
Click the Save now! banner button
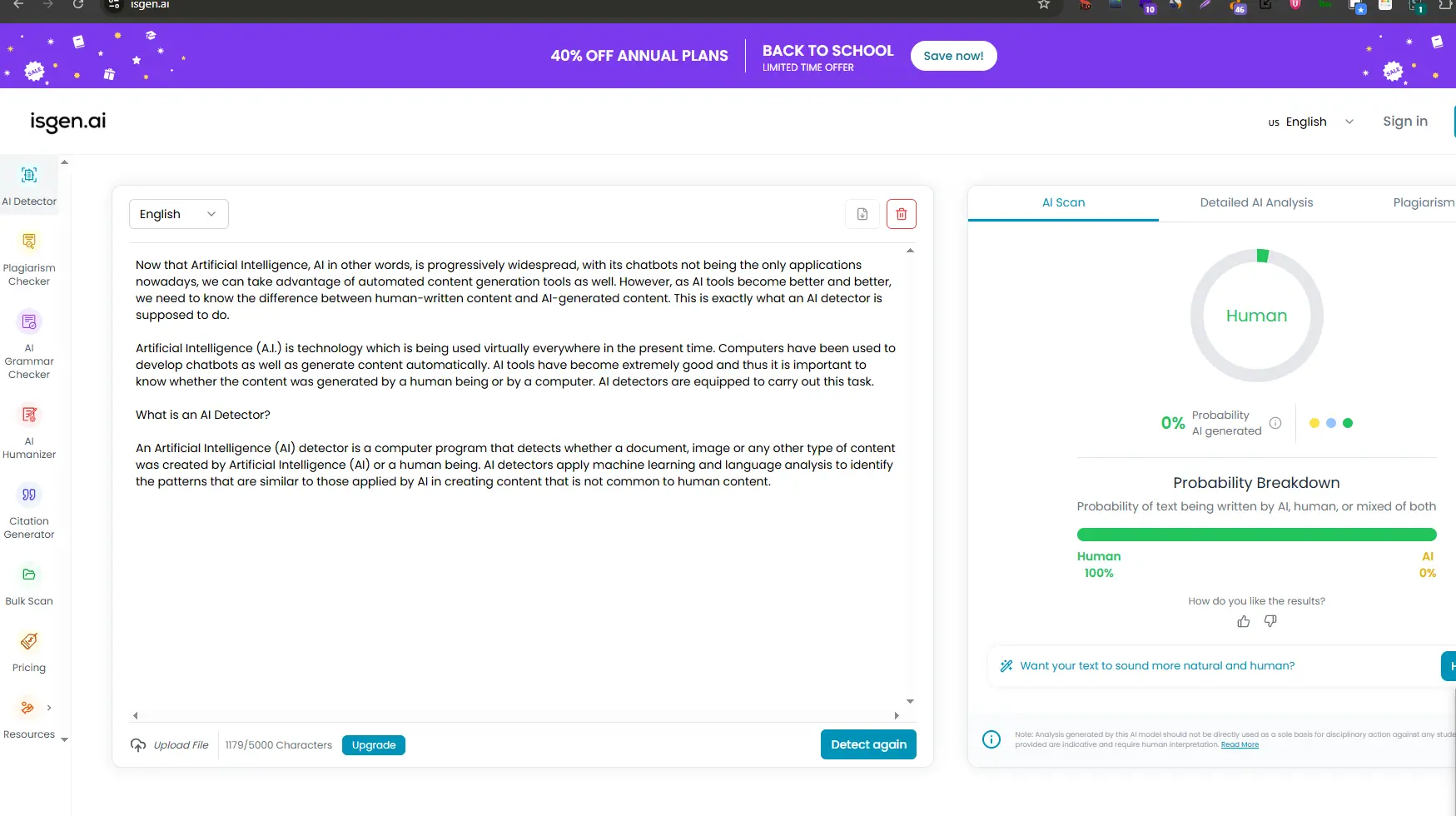click(x=953, y=56)
